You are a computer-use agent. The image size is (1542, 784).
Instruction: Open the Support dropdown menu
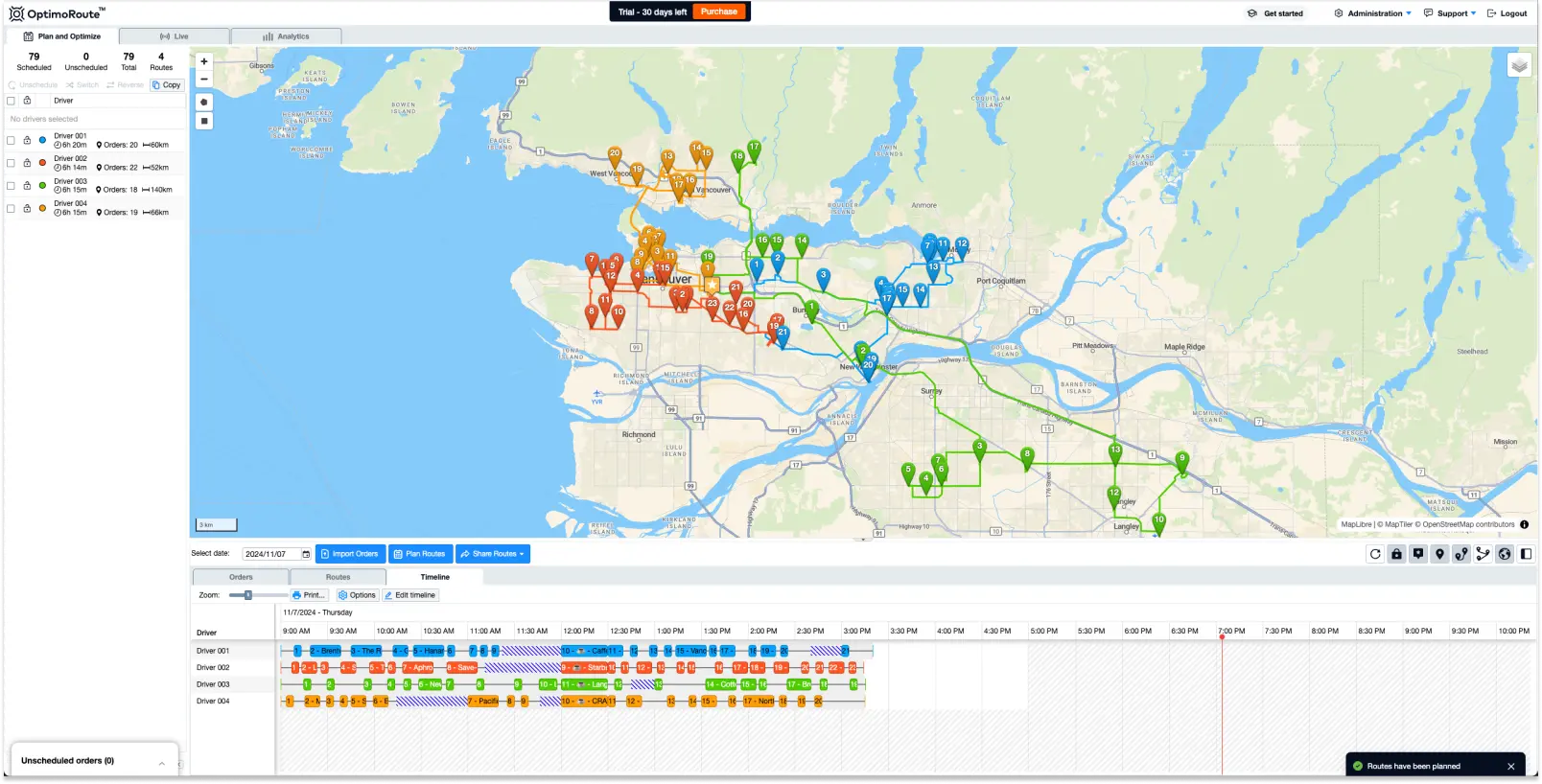point(1450,13)
